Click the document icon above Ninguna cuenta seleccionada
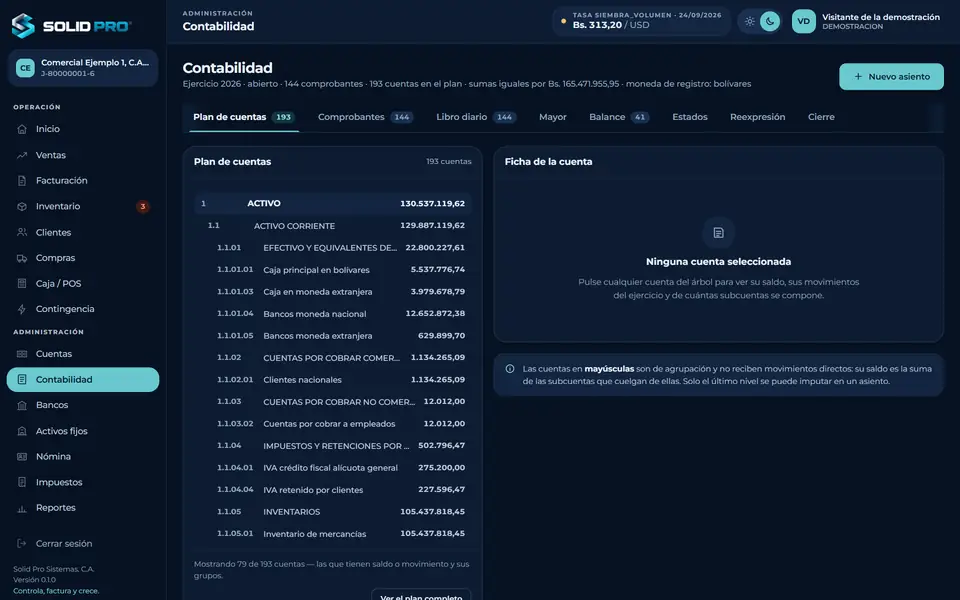This screenshot has height=600, width=960. (718, 233)
